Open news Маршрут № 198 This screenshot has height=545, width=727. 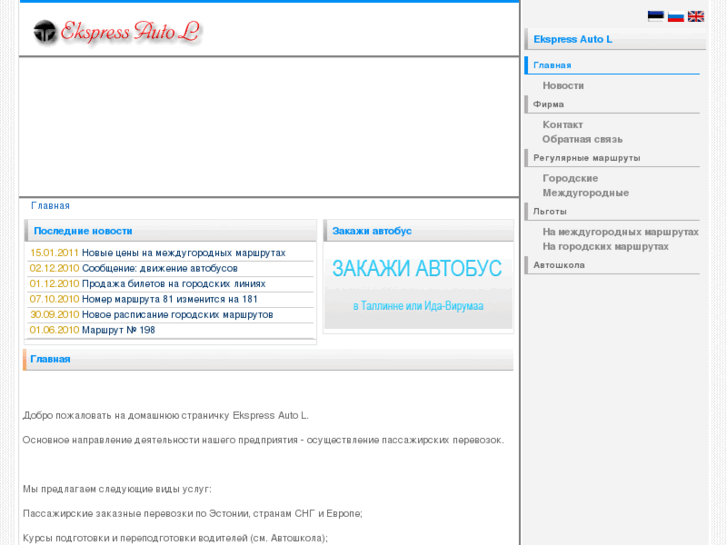pyautogui.click(x=118, y=330)
